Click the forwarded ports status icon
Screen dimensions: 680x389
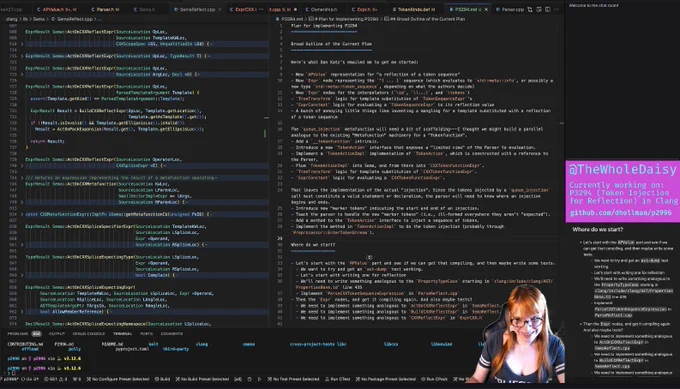coord(77,379)
